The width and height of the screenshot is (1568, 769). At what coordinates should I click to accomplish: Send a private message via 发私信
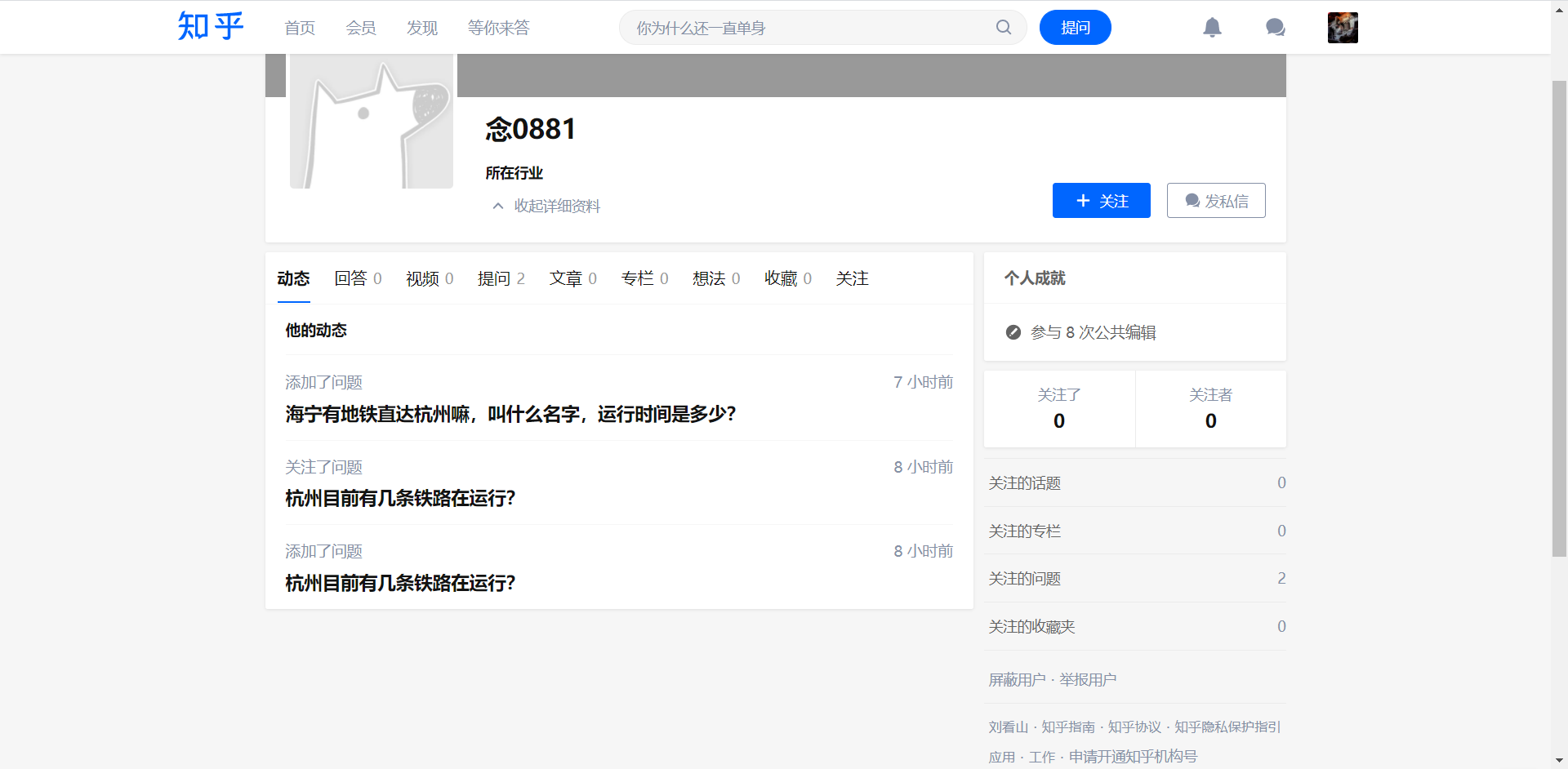(1216, 201)
